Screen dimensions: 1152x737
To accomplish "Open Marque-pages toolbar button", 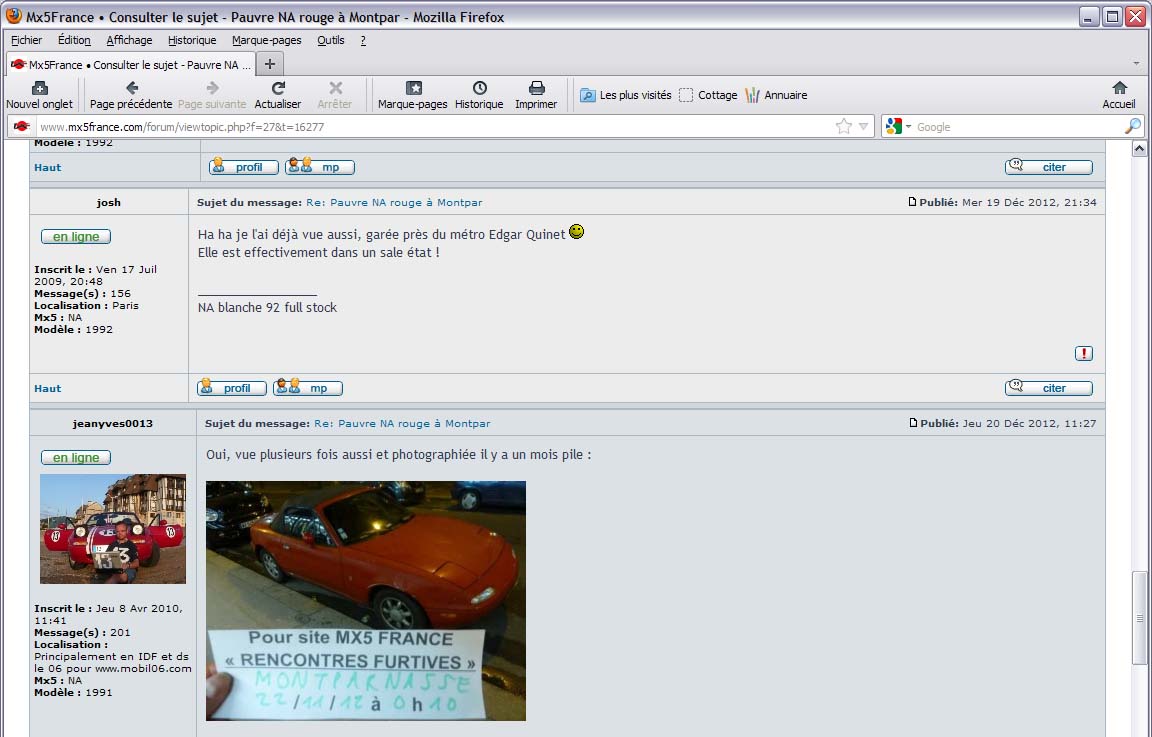I will pos(413,96).
